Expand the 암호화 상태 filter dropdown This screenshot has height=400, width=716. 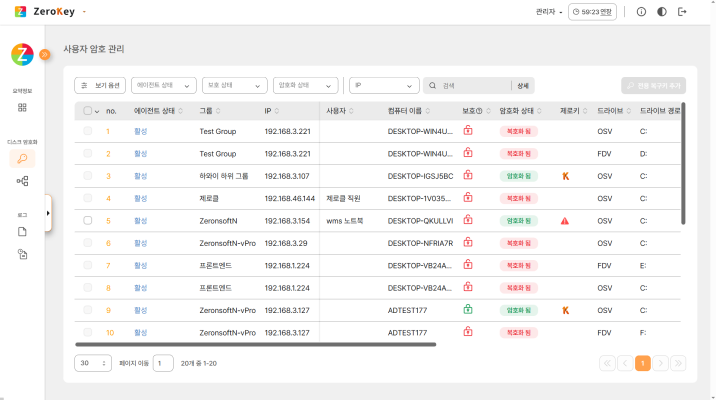[306, 86]
